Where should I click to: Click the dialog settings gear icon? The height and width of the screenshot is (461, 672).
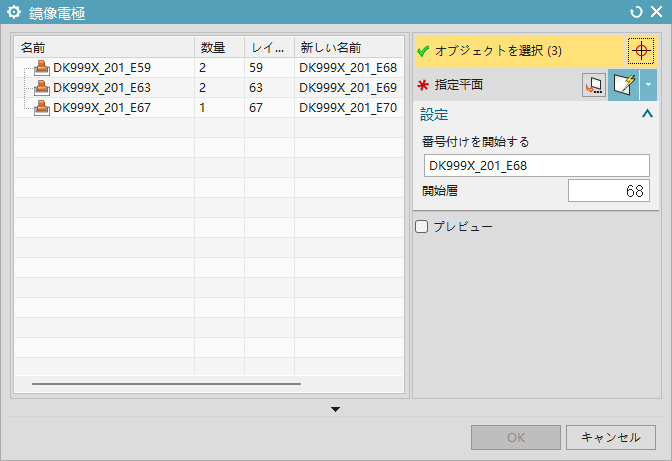15,12
